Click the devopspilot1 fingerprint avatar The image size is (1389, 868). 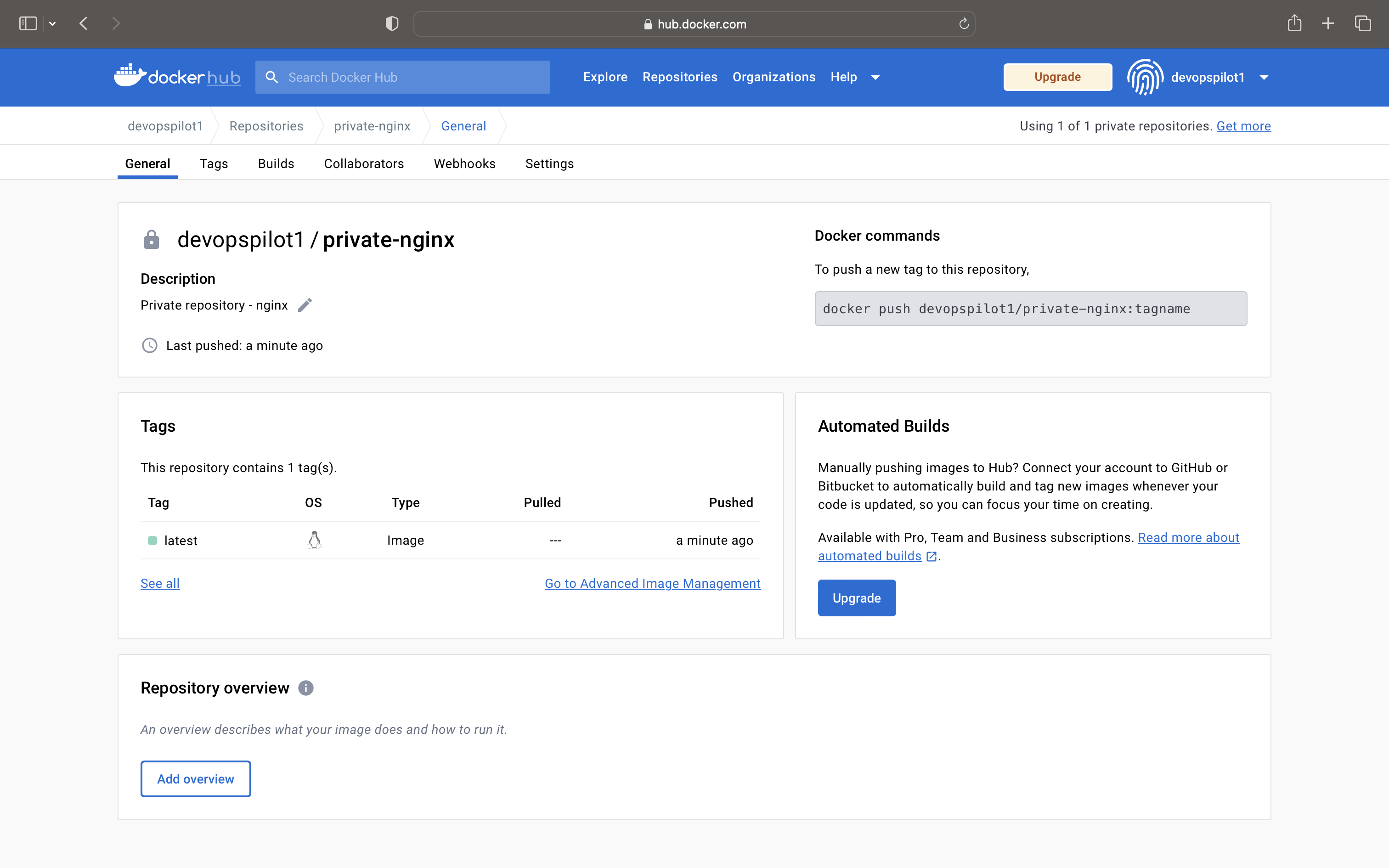click(x=1145, y=77)
